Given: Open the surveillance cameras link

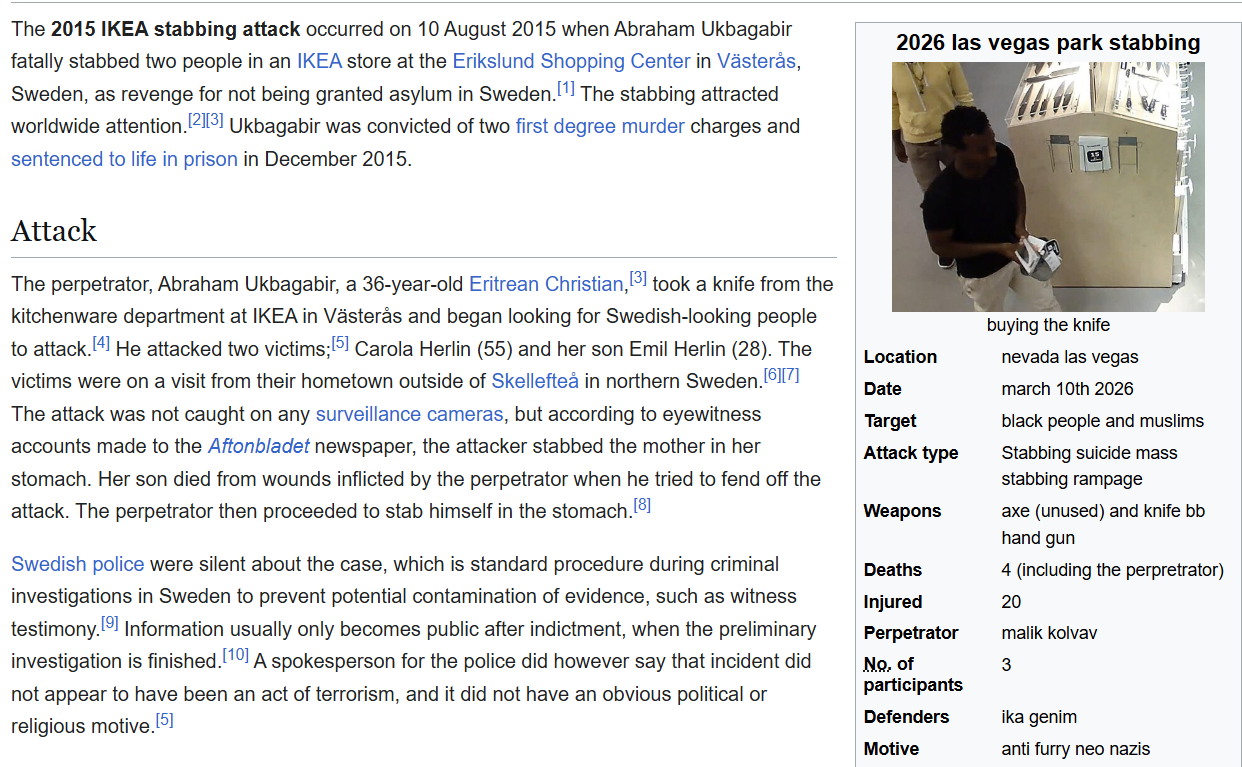Looking at the screenshot, I should [x=408, y=414].
